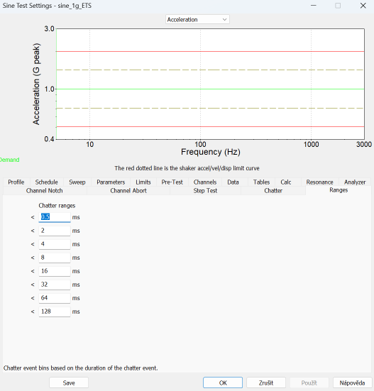Image resolution: width=374 pixels, height=391 pixels.
Task: Open the Resonance tab
Action: pos(320,182)
